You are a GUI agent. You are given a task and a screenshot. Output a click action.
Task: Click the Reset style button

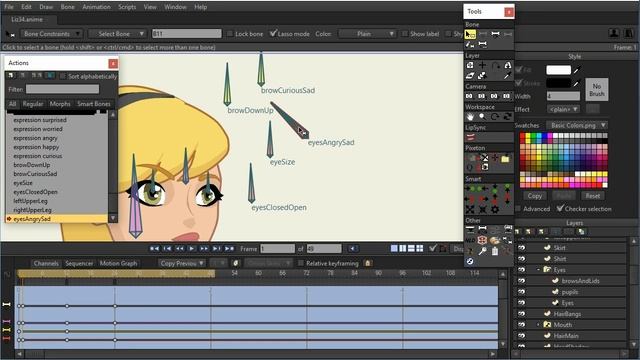593,196
